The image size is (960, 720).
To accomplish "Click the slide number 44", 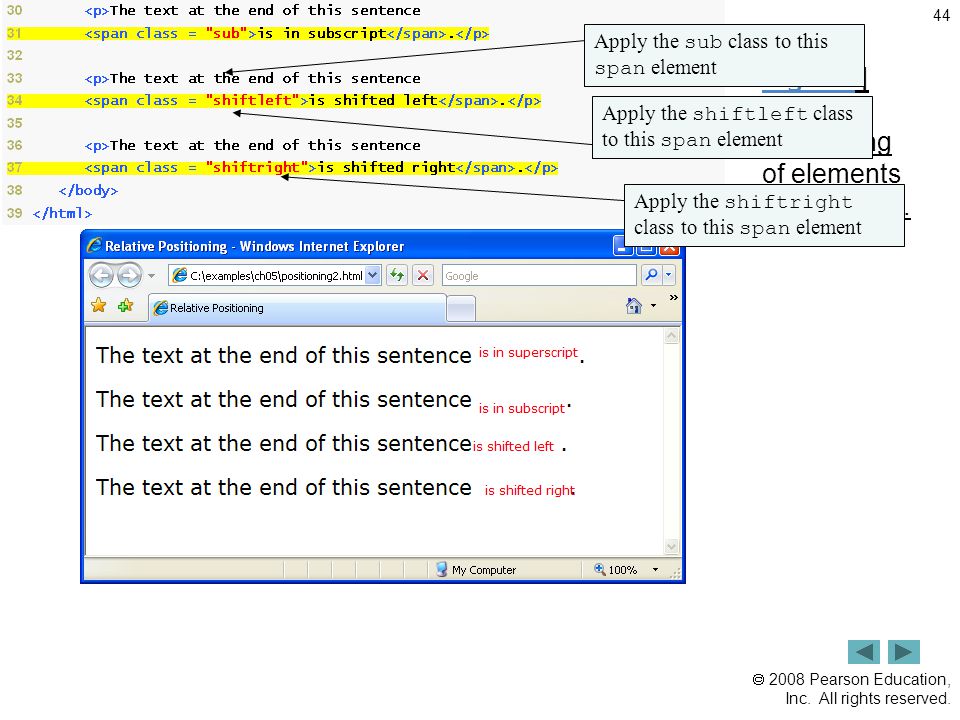I will (x=941, y=15).
